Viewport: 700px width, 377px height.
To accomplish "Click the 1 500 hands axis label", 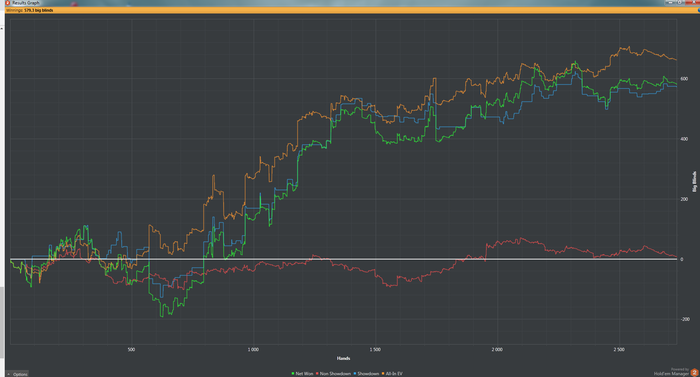I will click(375, 349).
